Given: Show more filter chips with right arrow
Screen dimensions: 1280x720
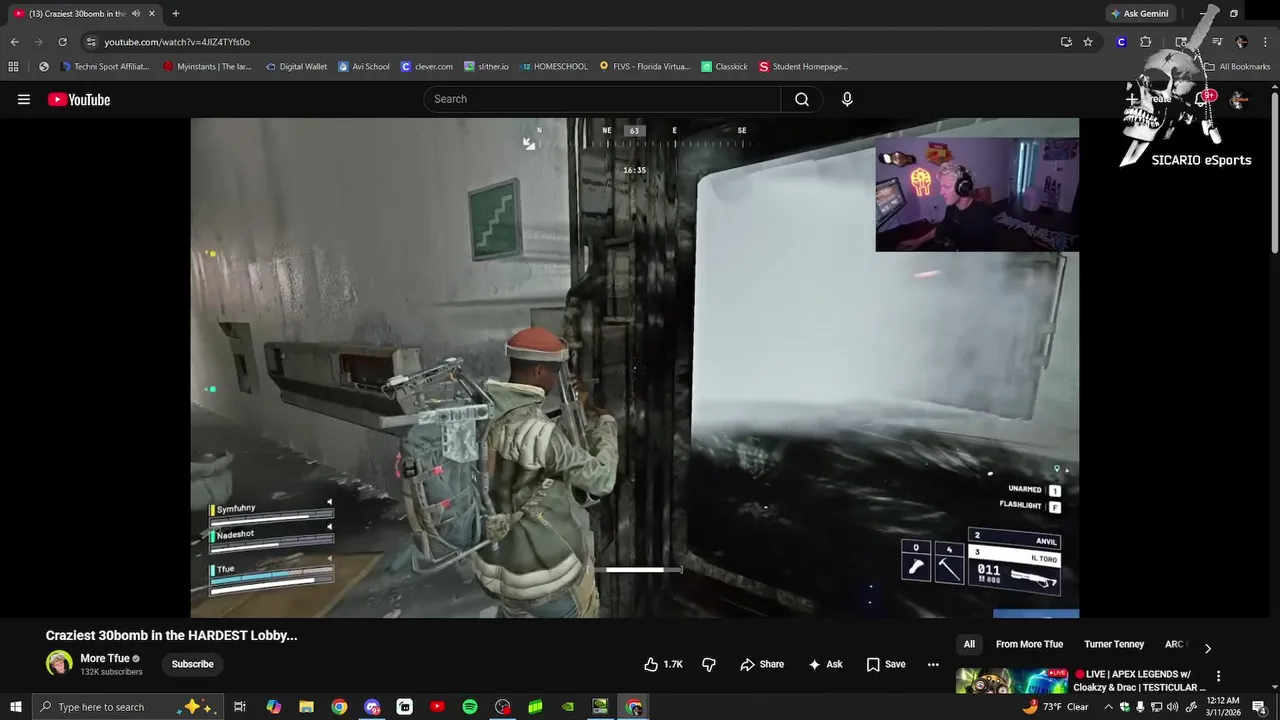Looking at the screenshot, I should [1207, 648].
